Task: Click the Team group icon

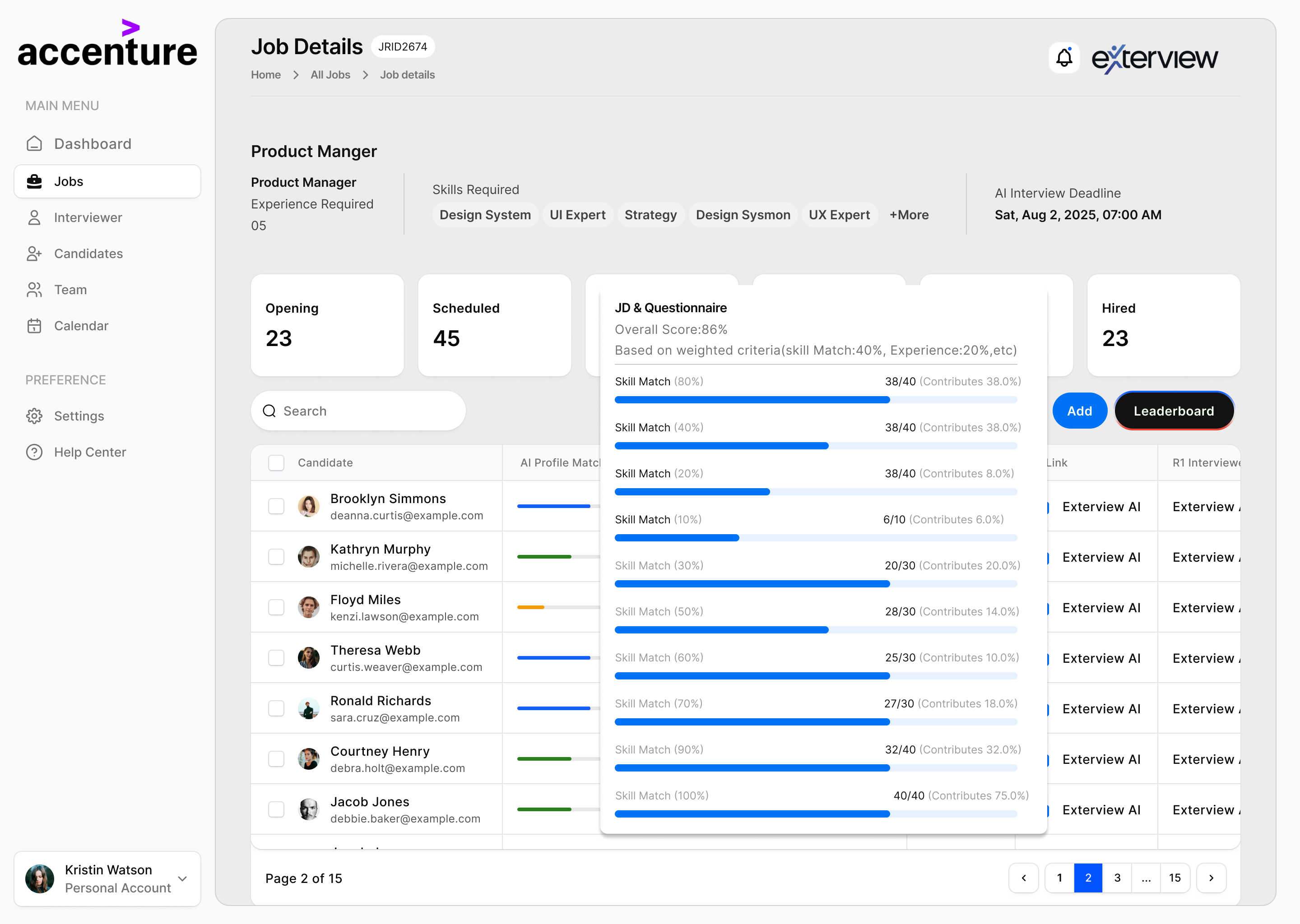Action: pos(34,290)
